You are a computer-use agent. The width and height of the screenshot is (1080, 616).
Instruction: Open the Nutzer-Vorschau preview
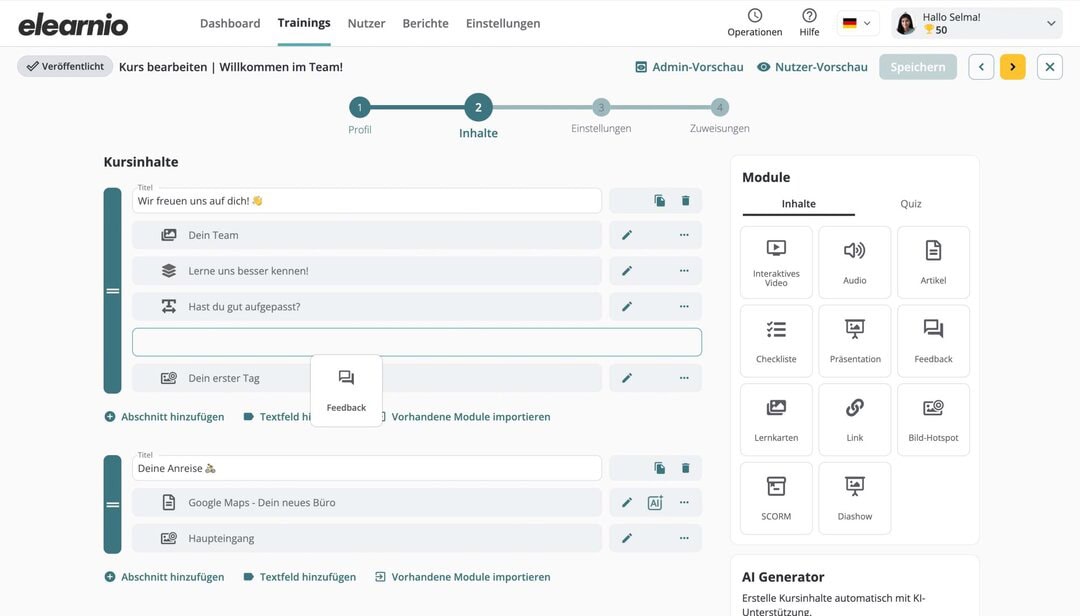[812, 67]
